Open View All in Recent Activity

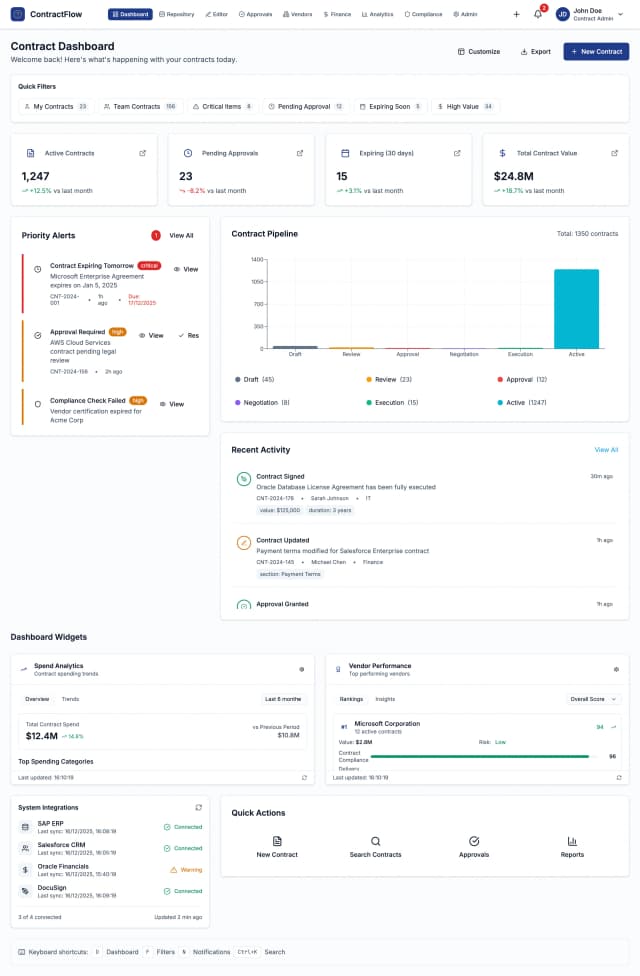(606, 450)
